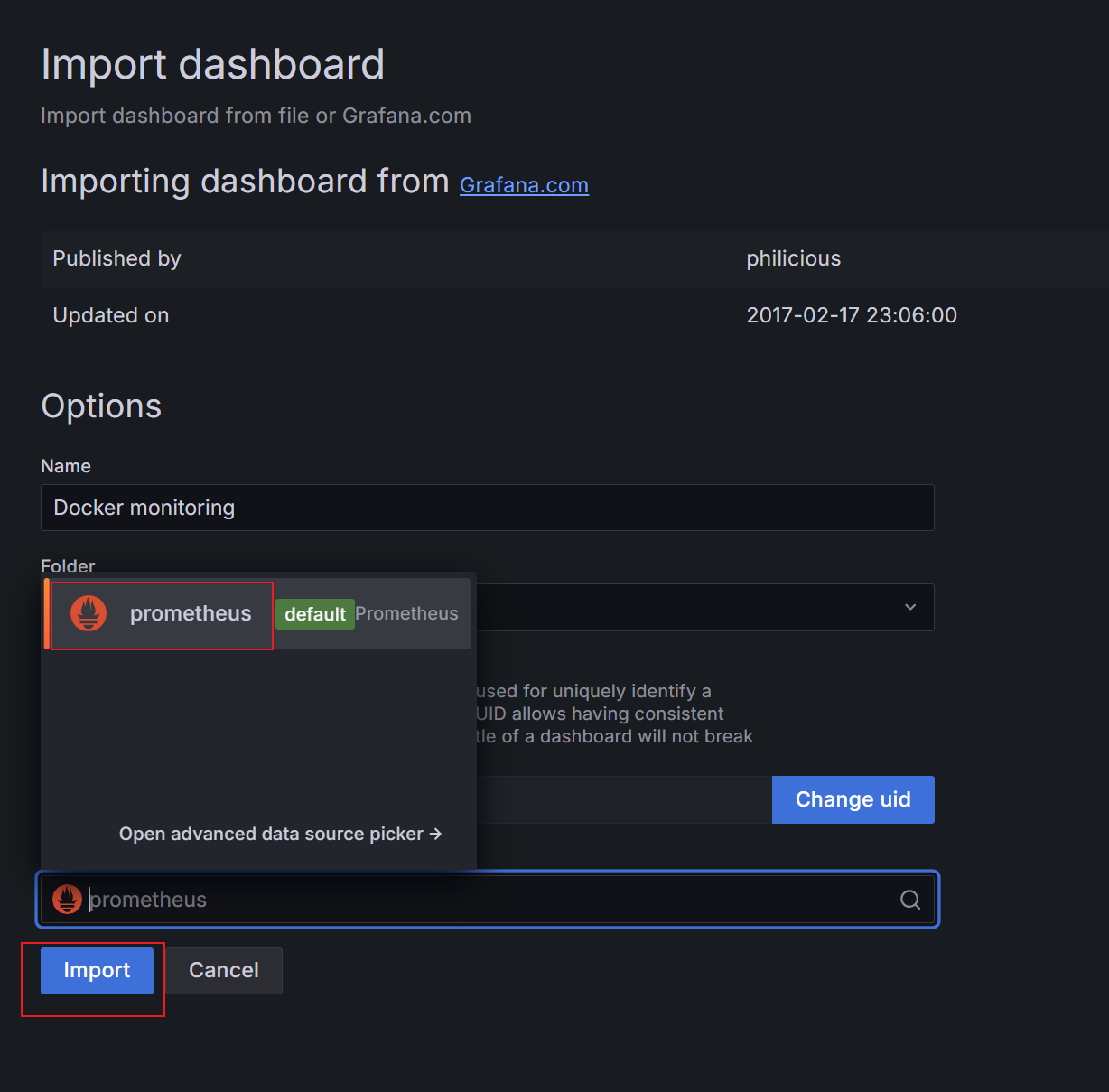Click the grey Prometheus type label
The image size is (1109, 1092).
[x=406, y=613]
